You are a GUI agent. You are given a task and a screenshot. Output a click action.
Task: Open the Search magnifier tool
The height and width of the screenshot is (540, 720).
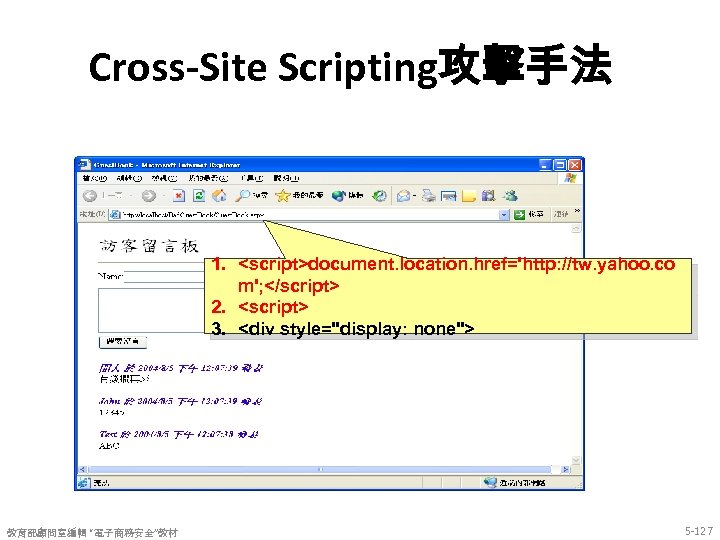(242, 196)
